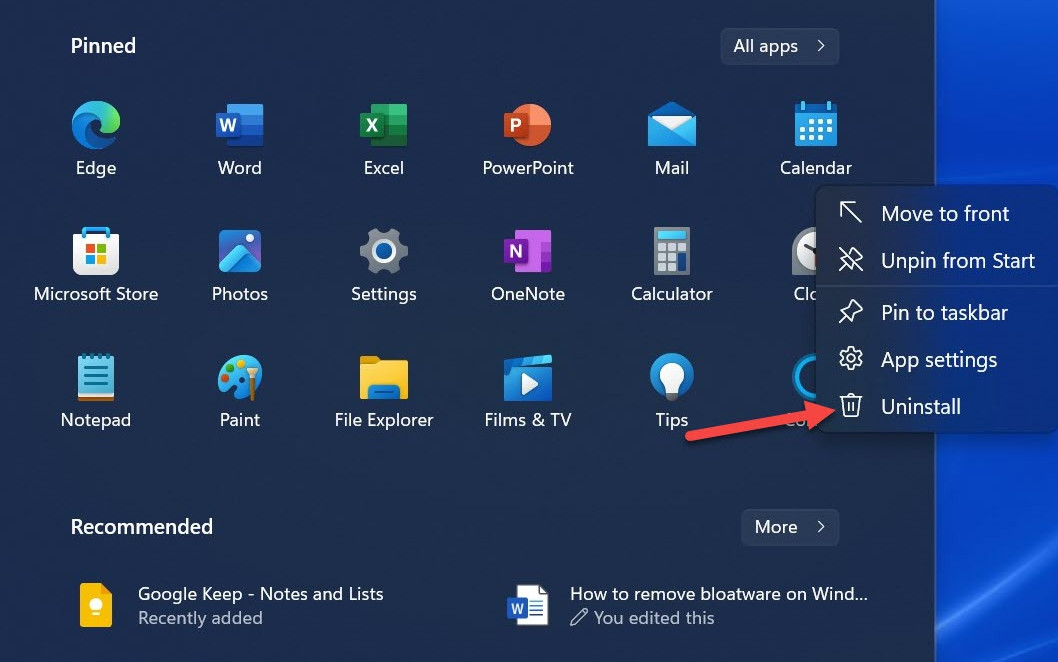This screenshot has width=1058, height=662.
Task: Open Films & TV
Action: [x=527, y=388]
